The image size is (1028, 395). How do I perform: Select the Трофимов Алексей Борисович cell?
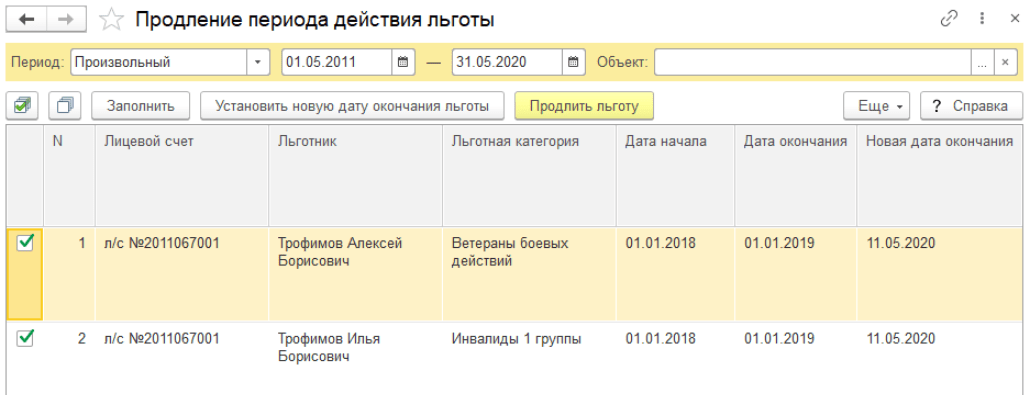point(355,274)
